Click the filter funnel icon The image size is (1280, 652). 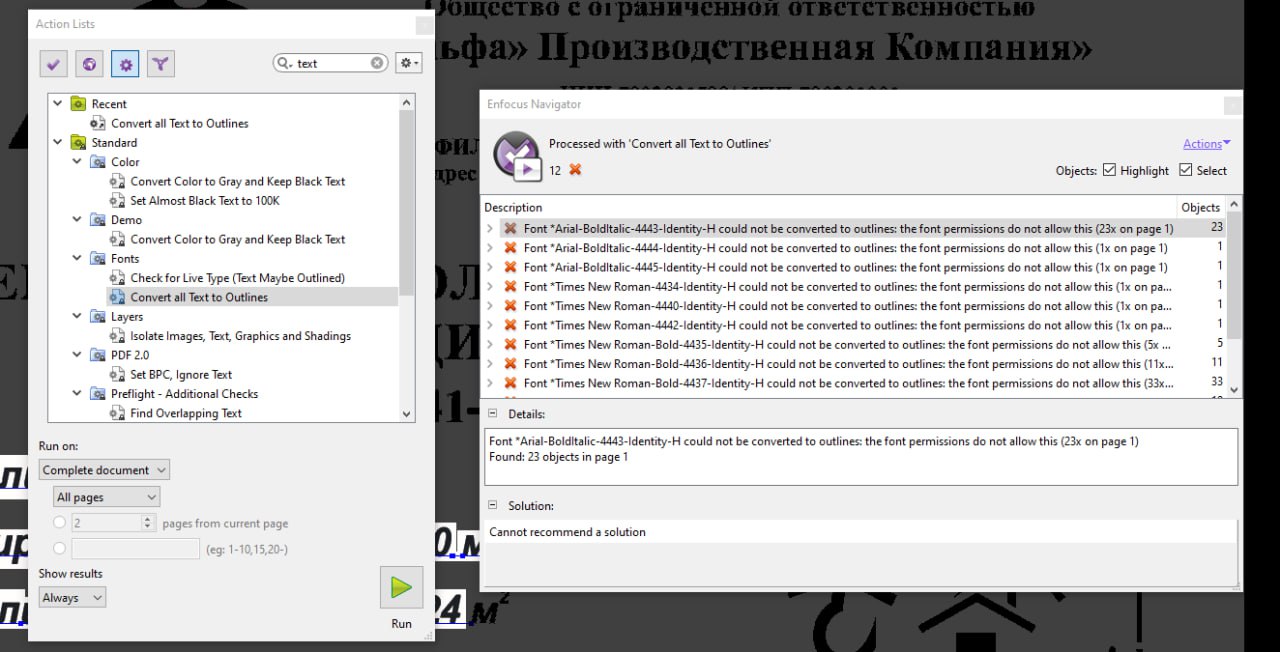coord(161,64)
